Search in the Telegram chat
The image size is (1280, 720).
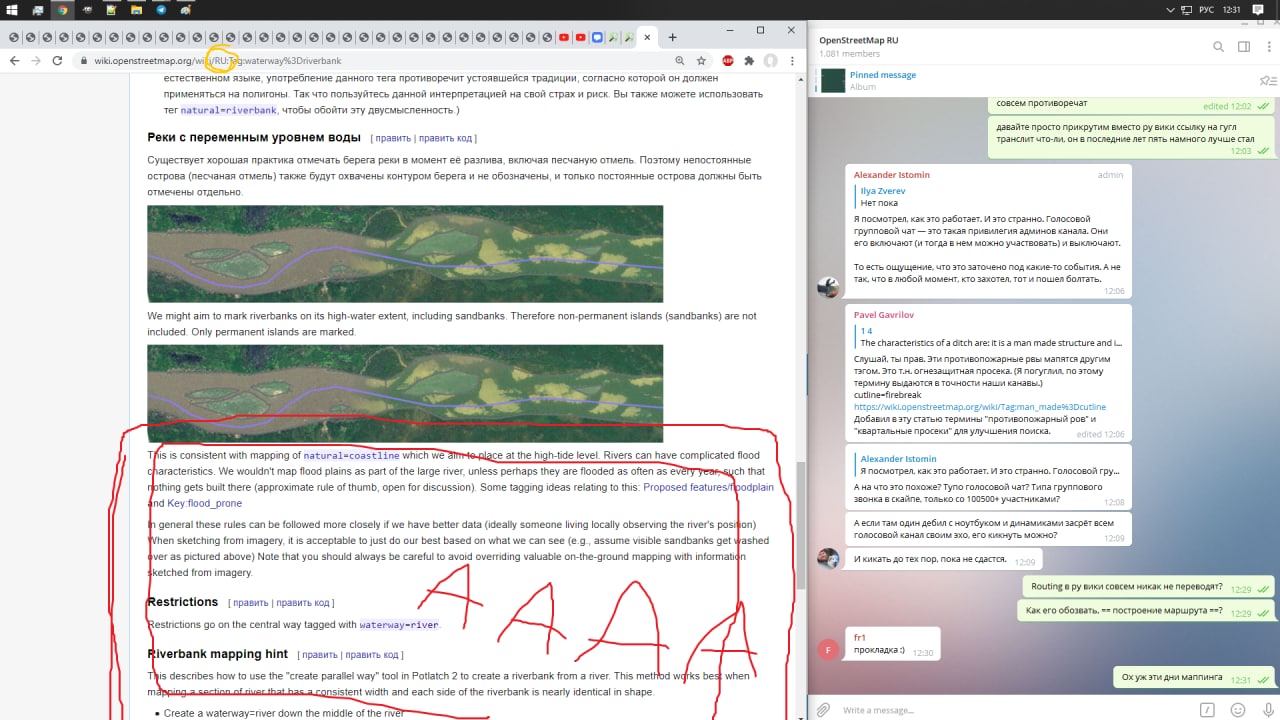point(1218,46)
